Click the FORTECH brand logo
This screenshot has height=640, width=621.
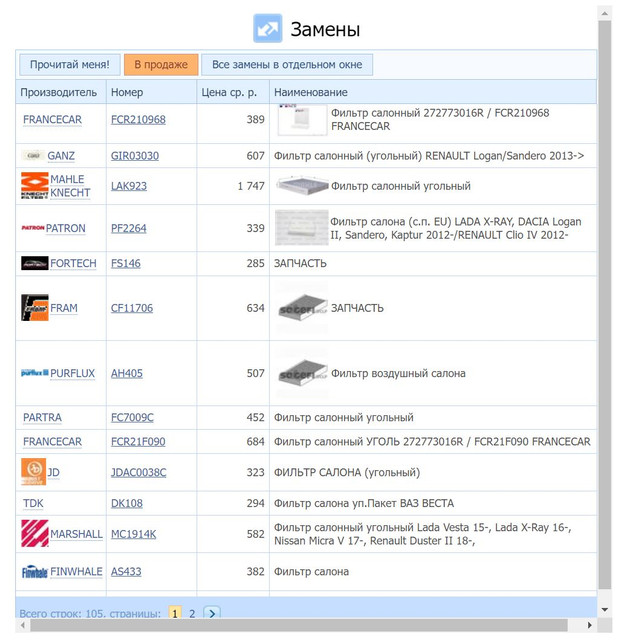click(35, 263)
